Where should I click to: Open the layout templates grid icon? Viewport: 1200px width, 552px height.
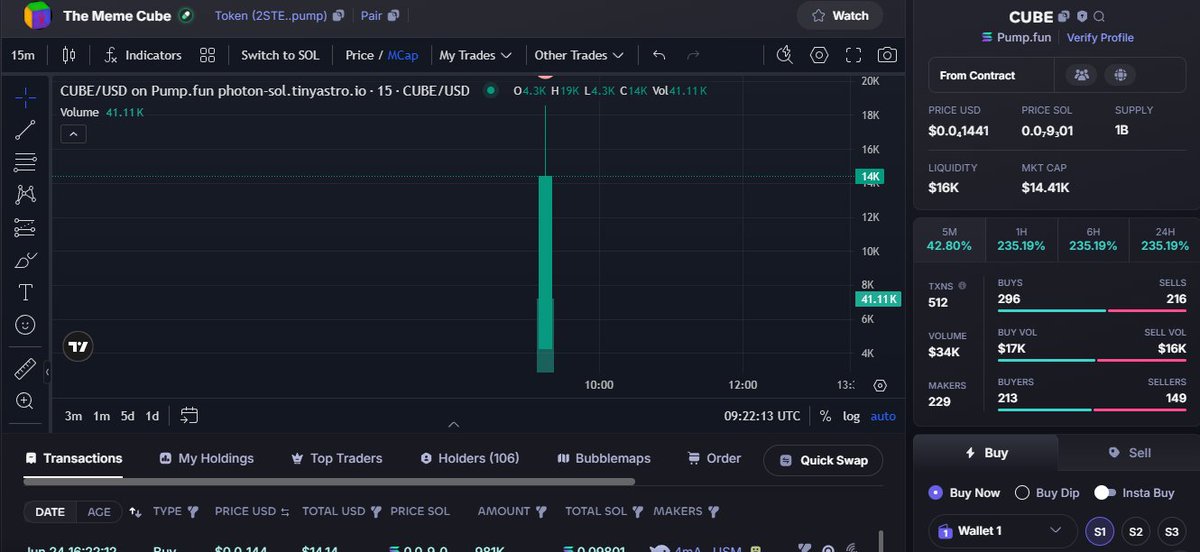point(207,55)
